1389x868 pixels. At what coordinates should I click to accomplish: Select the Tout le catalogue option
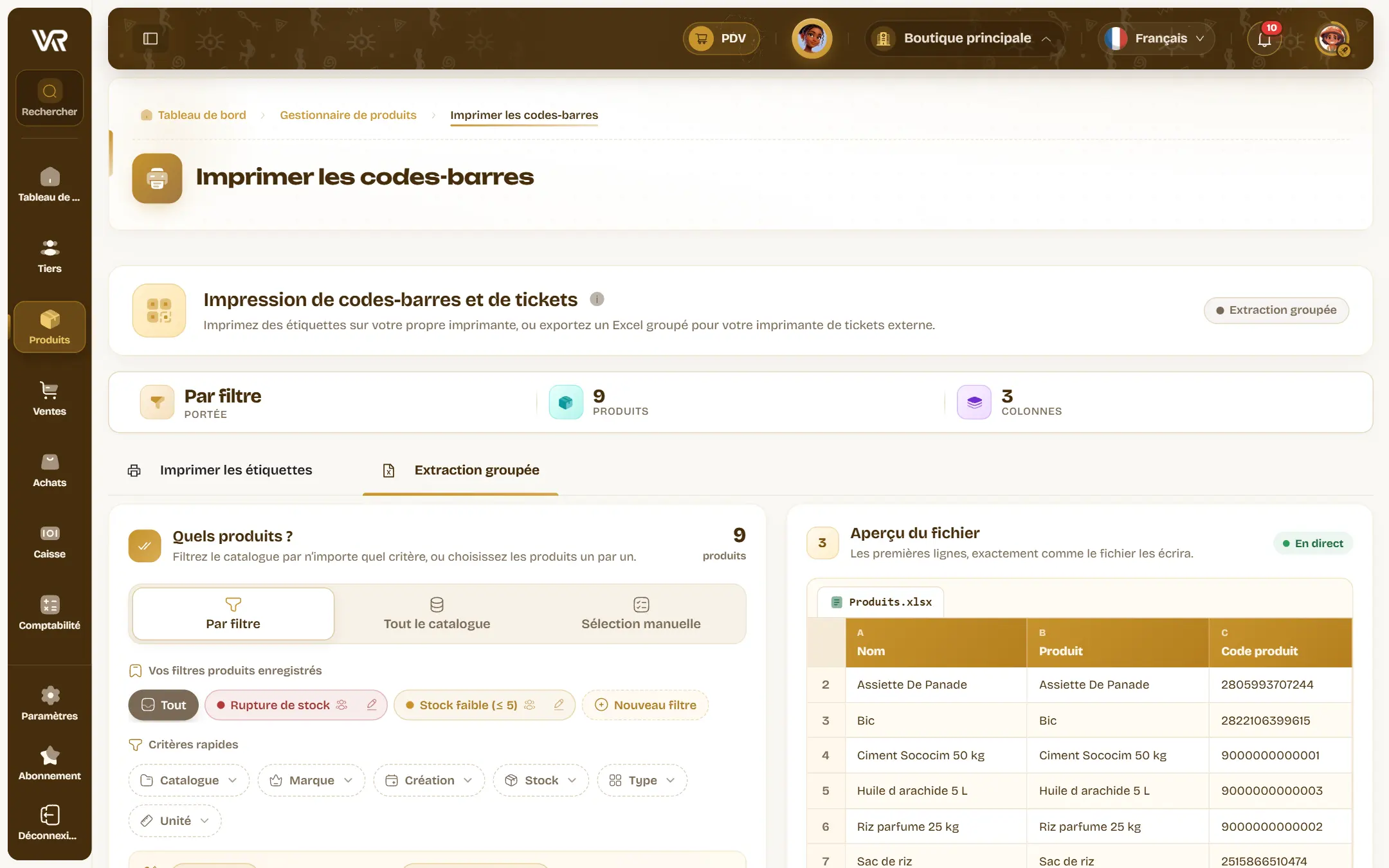point(437,613)
